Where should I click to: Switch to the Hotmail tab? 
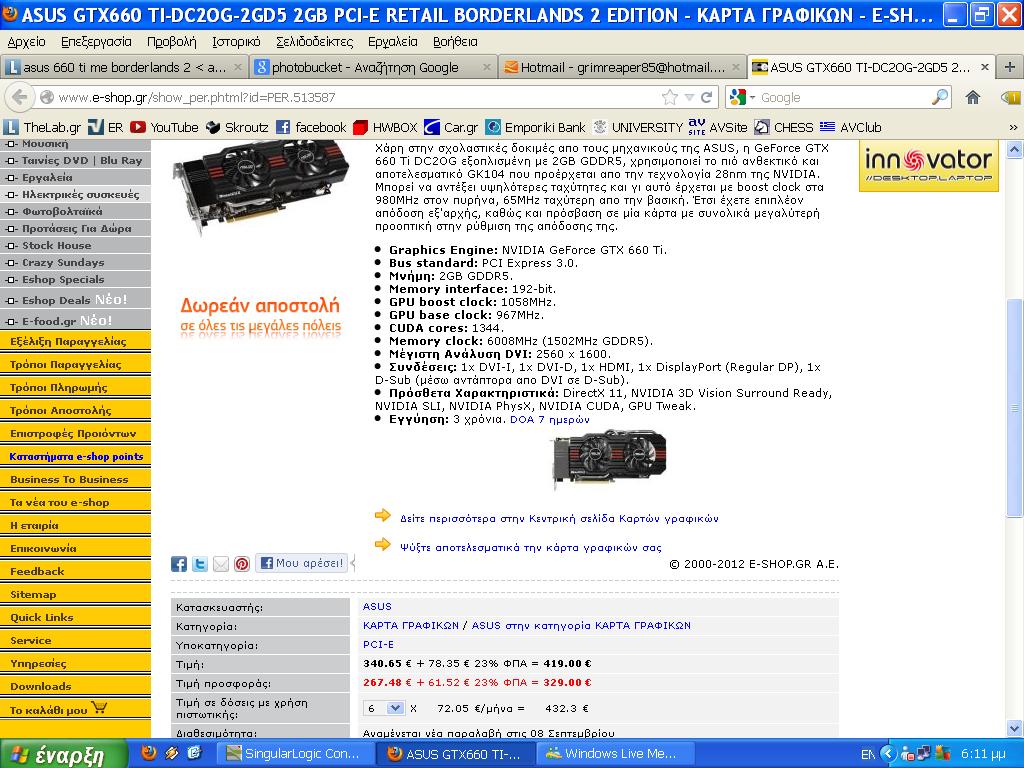pyautogui.click(x=622, y=67)
